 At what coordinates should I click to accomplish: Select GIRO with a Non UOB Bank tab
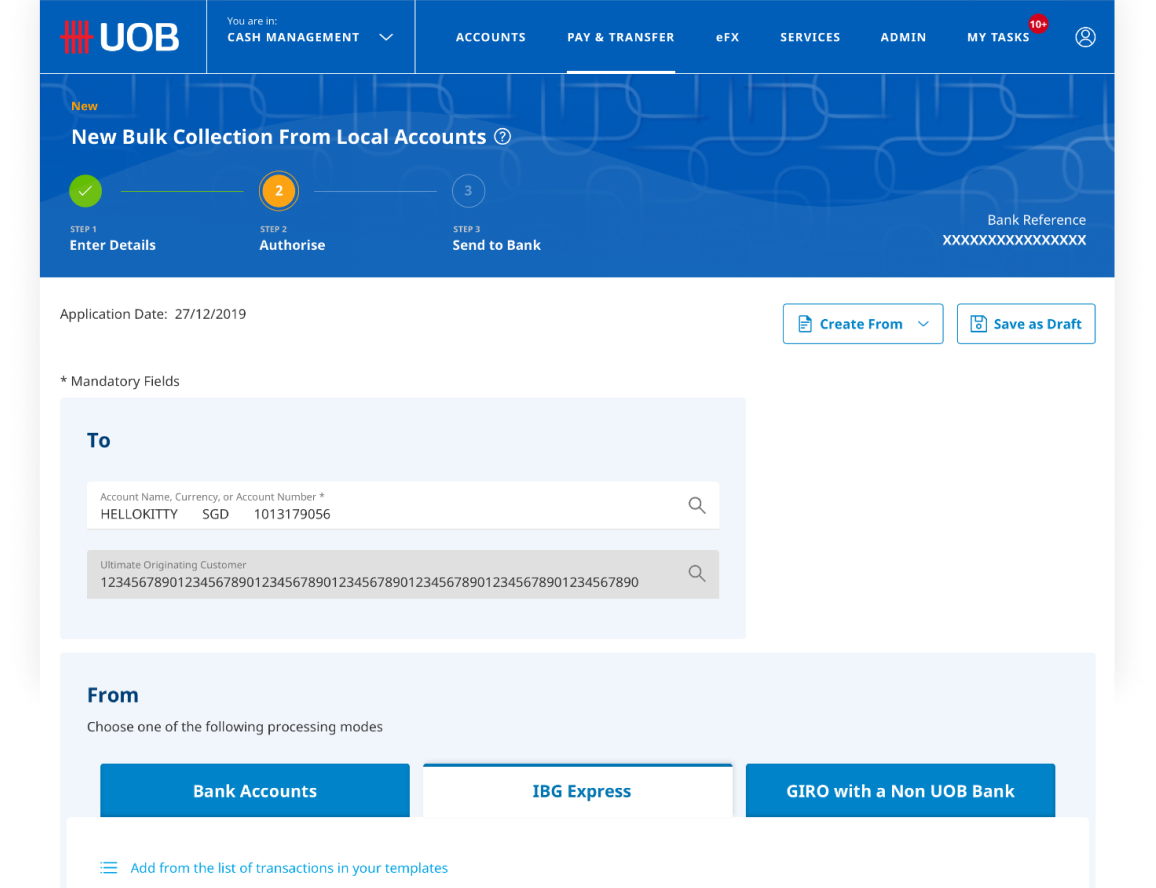pos(900,791)
